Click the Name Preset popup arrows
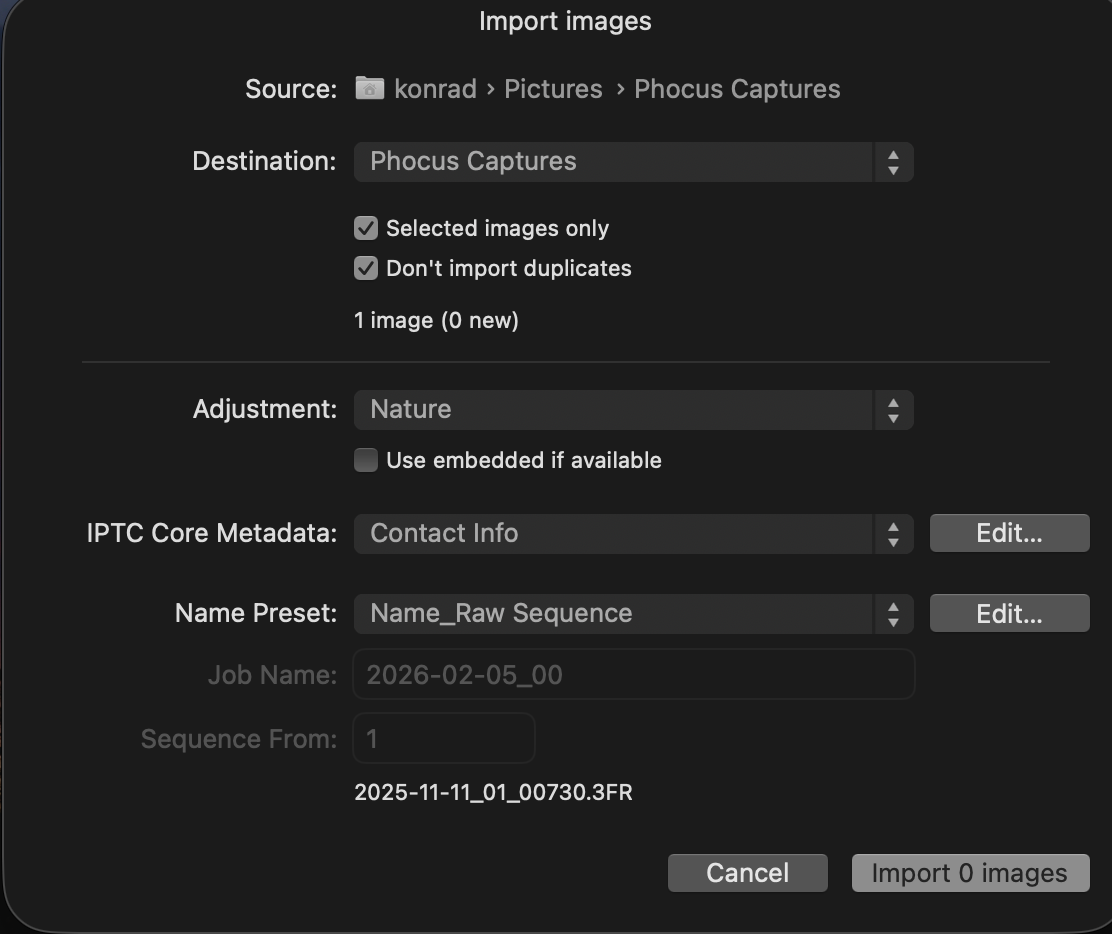The width and height of the screenshot is (1112, 934). 894,614
